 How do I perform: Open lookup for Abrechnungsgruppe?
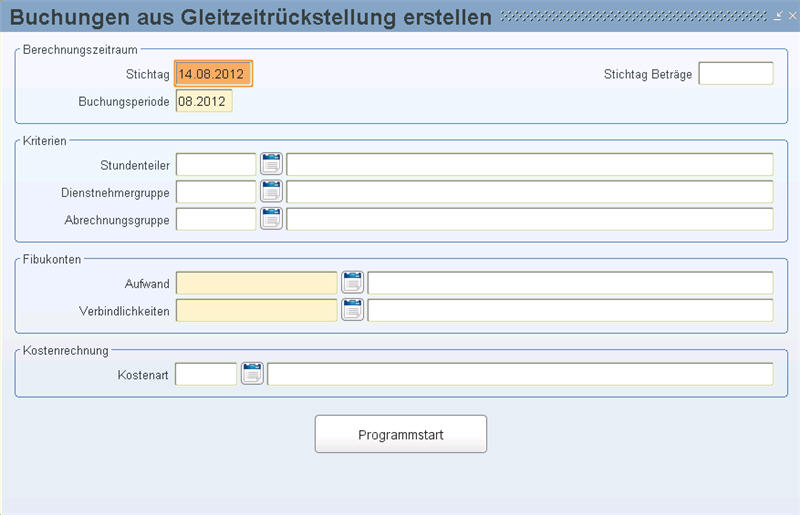point(271,218)
